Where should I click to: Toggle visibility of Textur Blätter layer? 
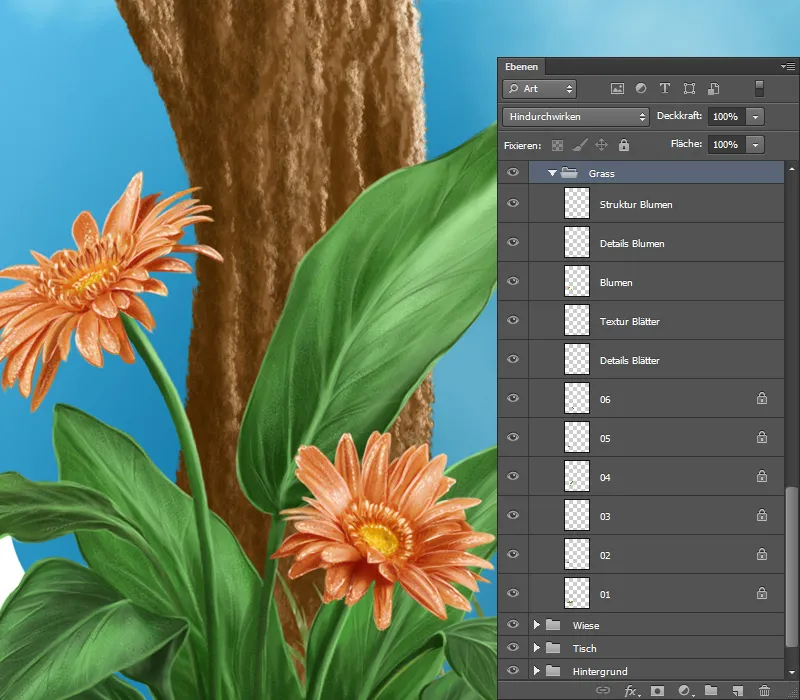(x=513, y=320)
